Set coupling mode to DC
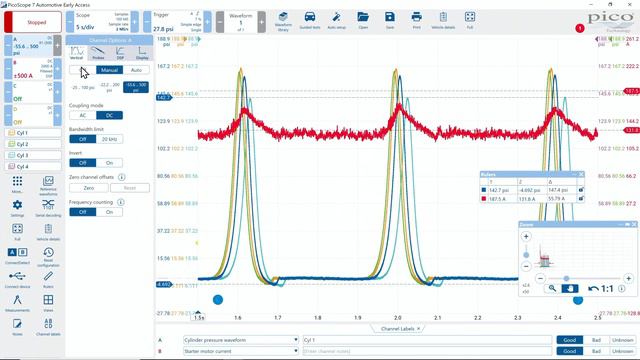This screenshot has width=640, height=360. (109, 116)
